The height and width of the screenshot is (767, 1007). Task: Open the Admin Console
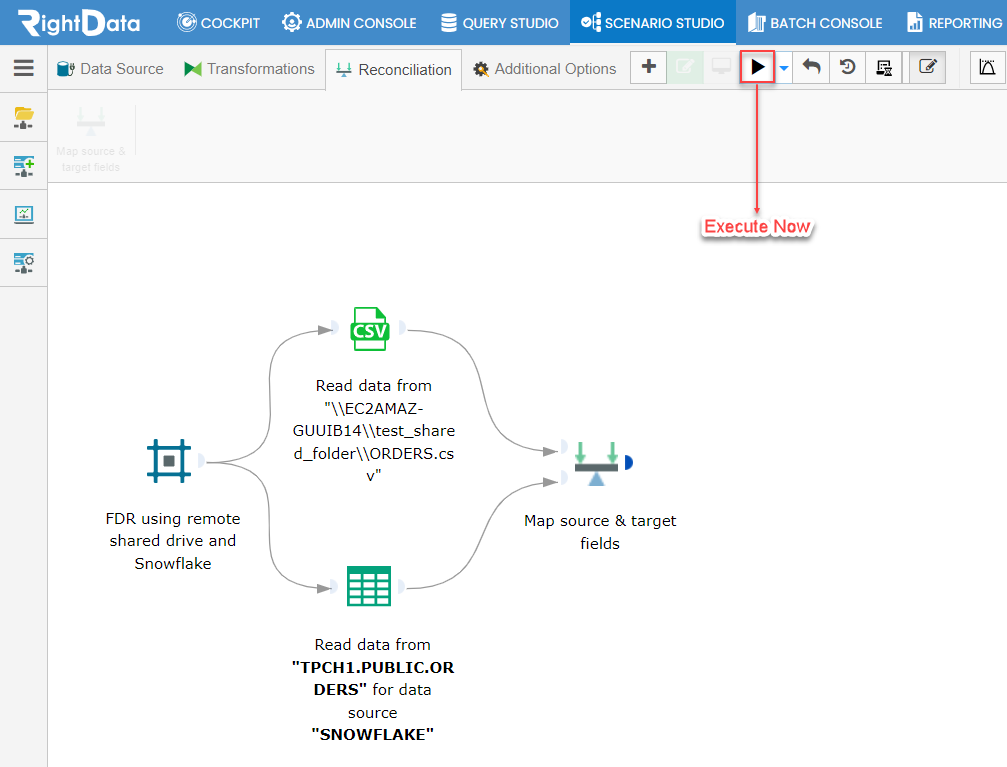click(349, 23)
